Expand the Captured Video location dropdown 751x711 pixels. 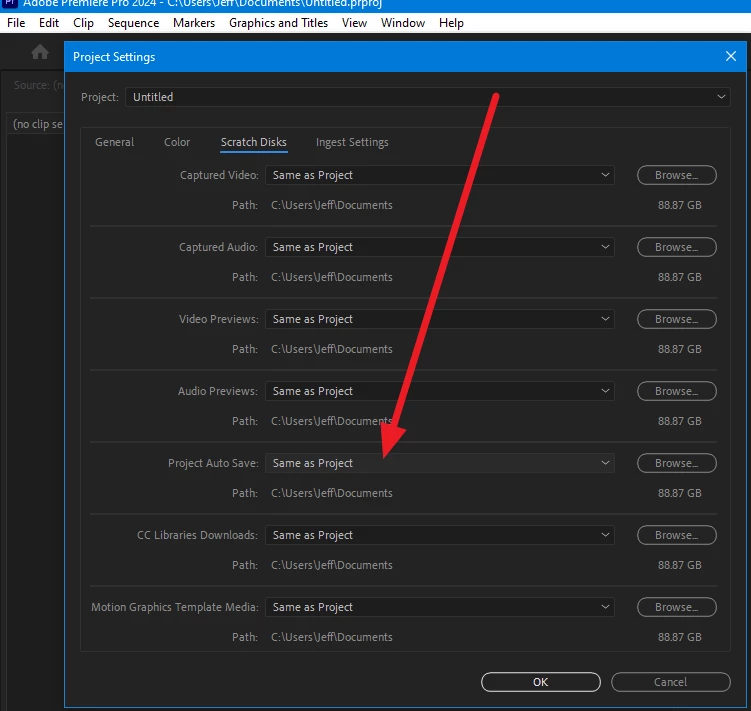[x=440, y=175]
